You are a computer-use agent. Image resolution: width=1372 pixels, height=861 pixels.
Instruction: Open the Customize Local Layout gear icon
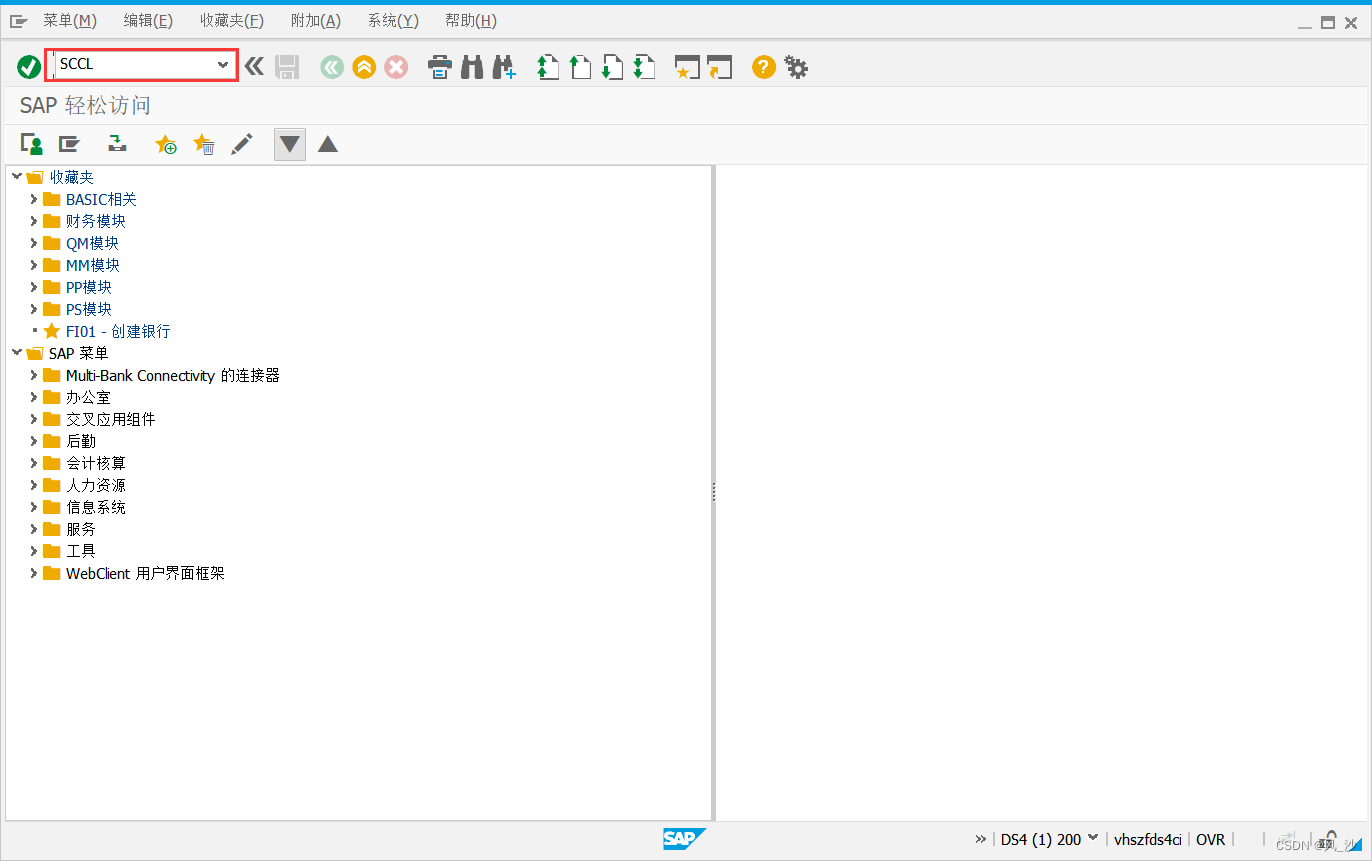coord(796,67)
